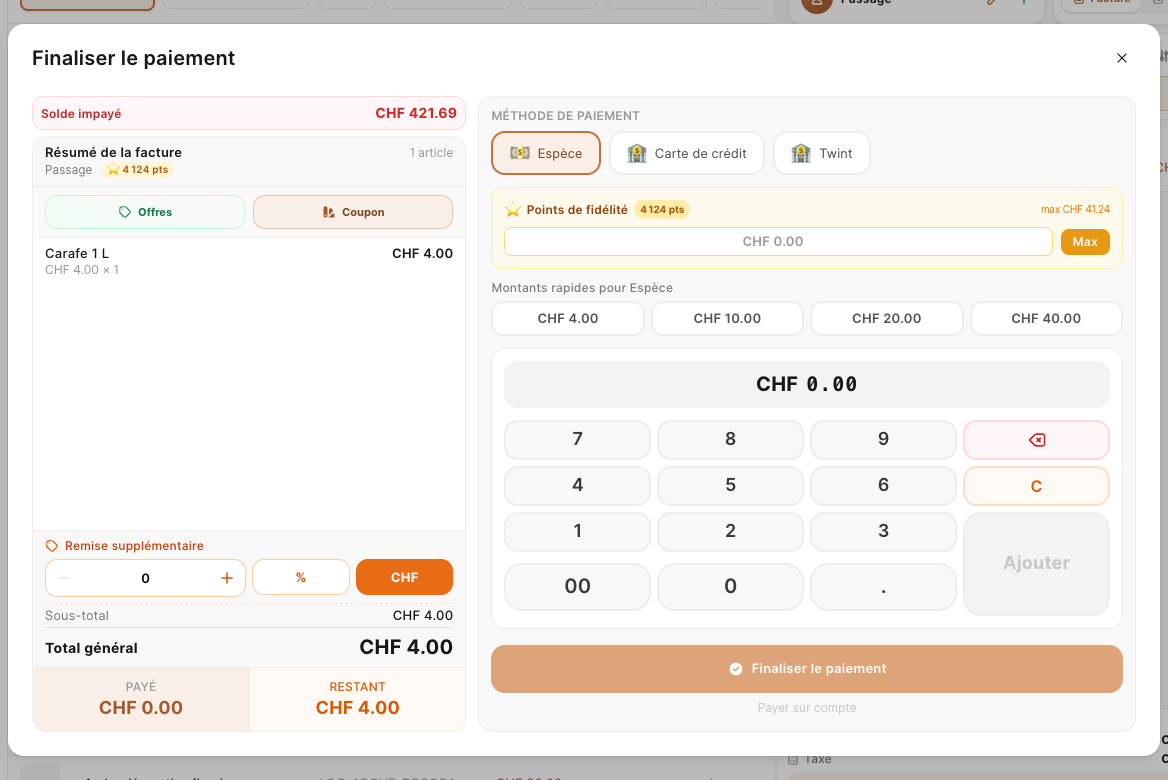Click the keypad amount display CHF 0.00

(x=807, y=384)
